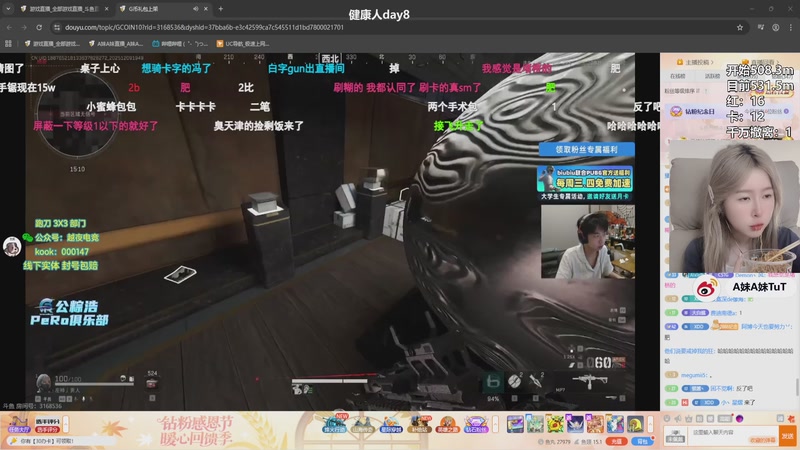The width and height of the screenshot is (800, 450).
Task: Switch to the 在线榜 tab
Action: tap(678, 76)
